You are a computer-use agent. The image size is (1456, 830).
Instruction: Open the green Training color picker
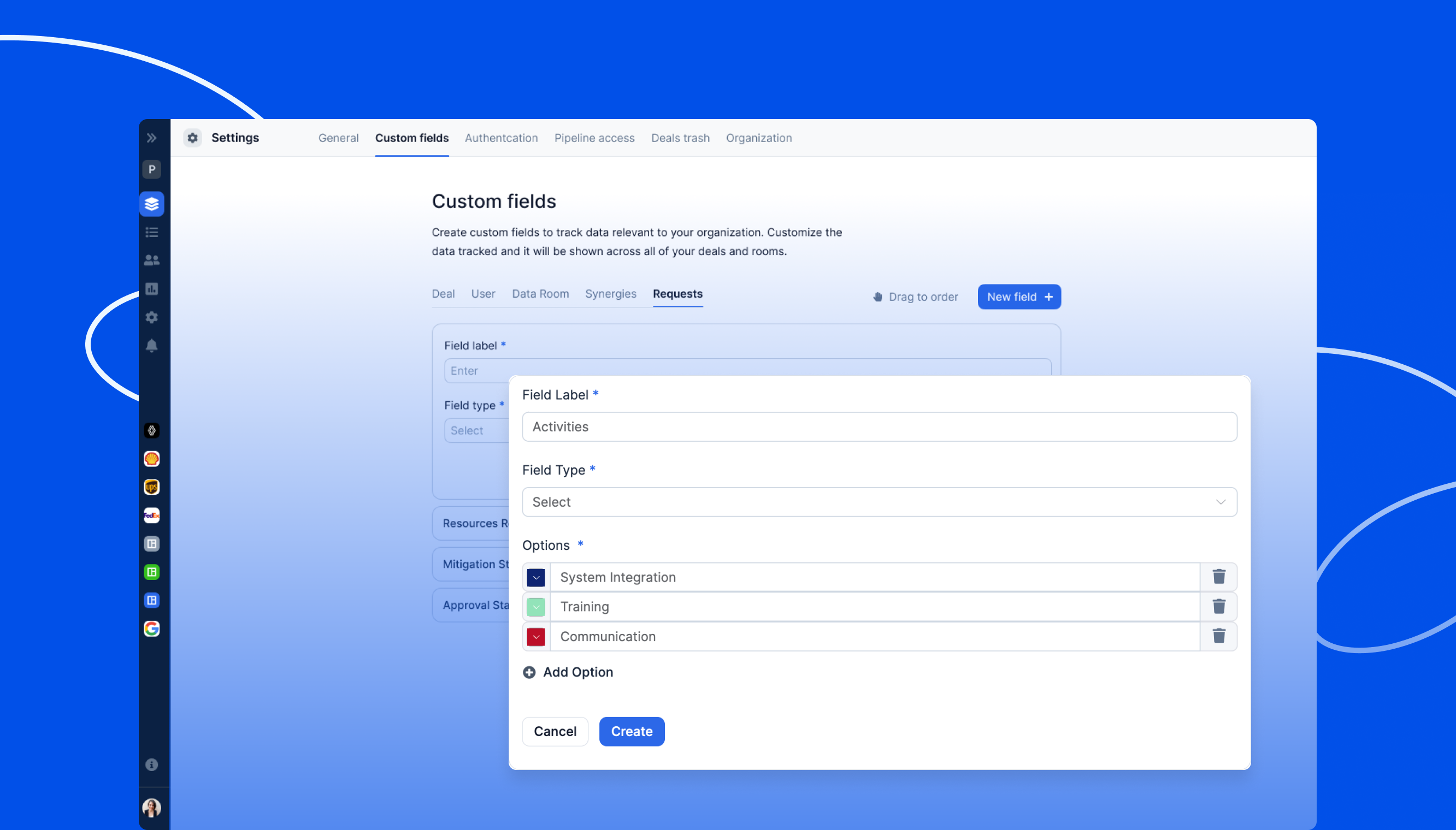(x=535, y=607)
